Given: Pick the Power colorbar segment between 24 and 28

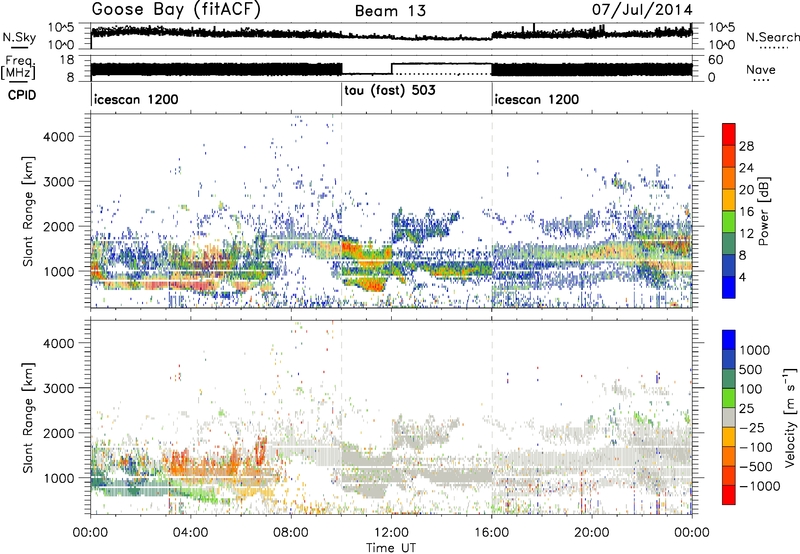Looking at the screenshot, I should point(729,156).
